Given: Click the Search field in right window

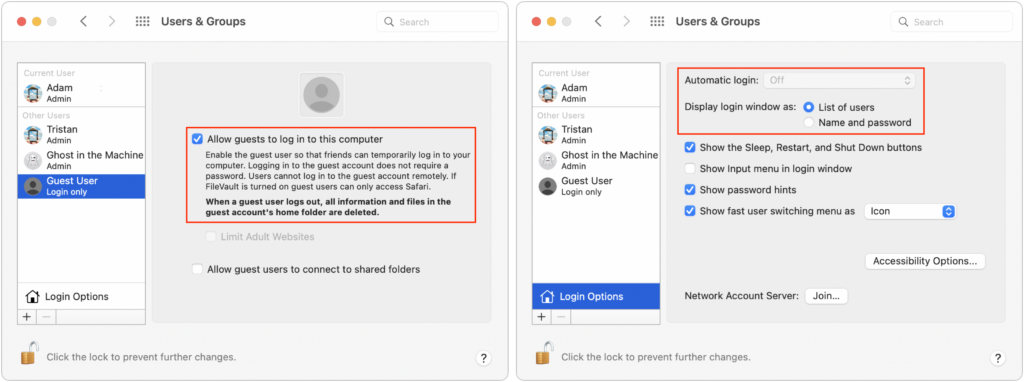Looking at the screenshot, I should click(x=952, y=22).
